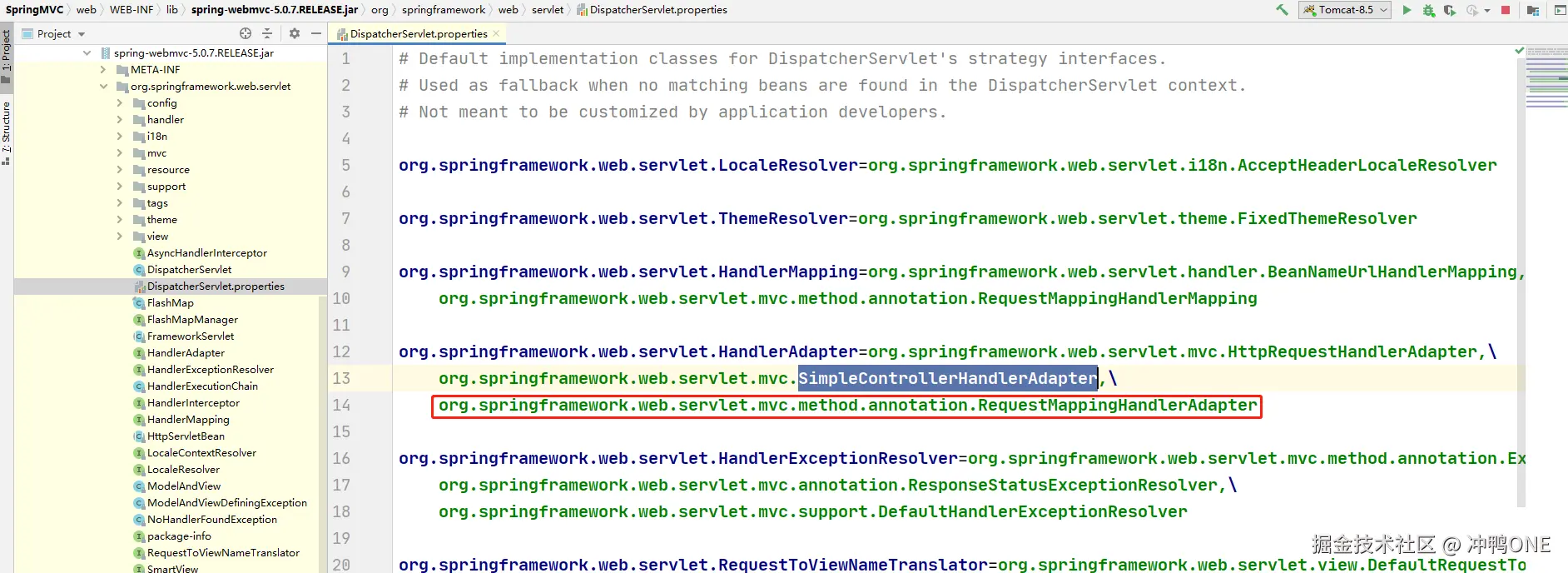
Task: Expand the view package arrow
Action: 120,237
